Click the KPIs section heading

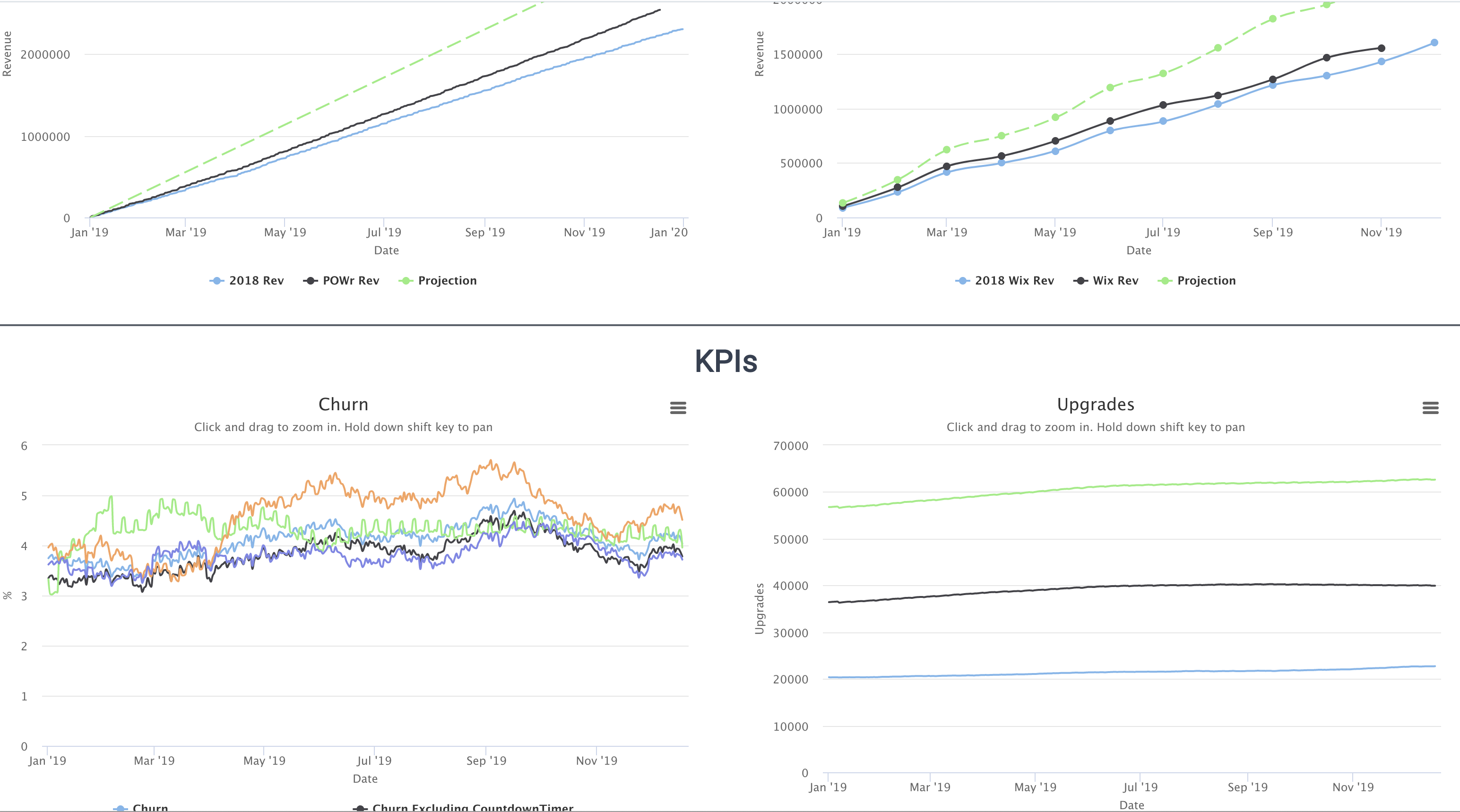pos(726,361)
